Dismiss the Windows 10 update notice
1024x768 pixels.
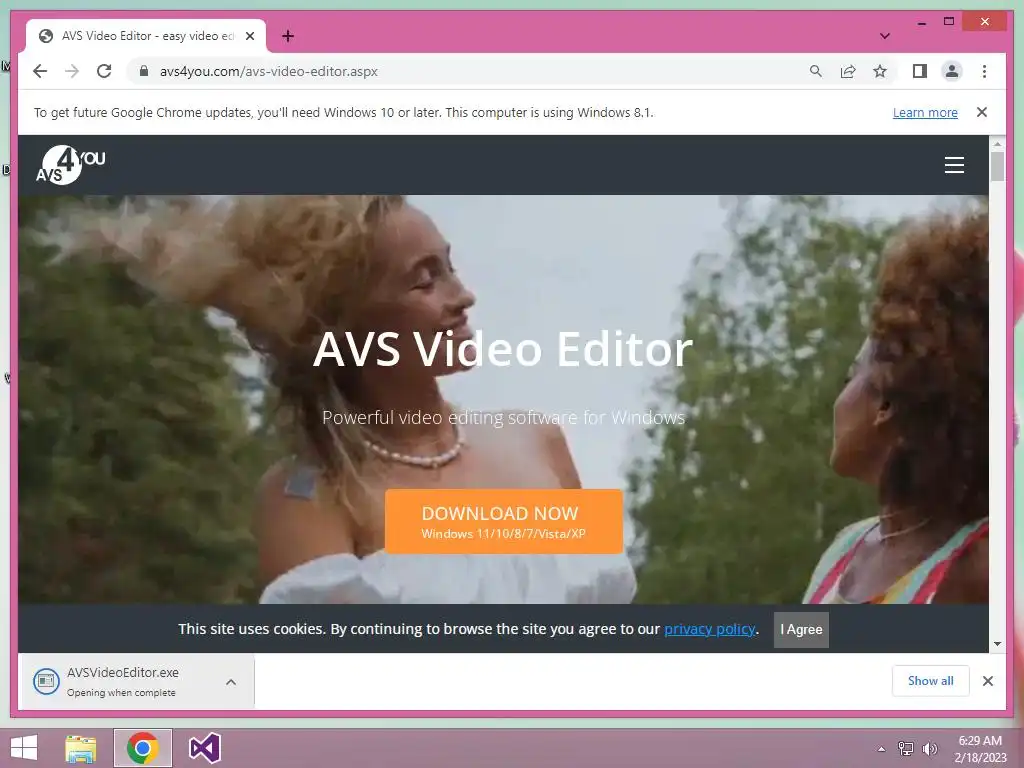pyautogui.click(x=982, y=112)
